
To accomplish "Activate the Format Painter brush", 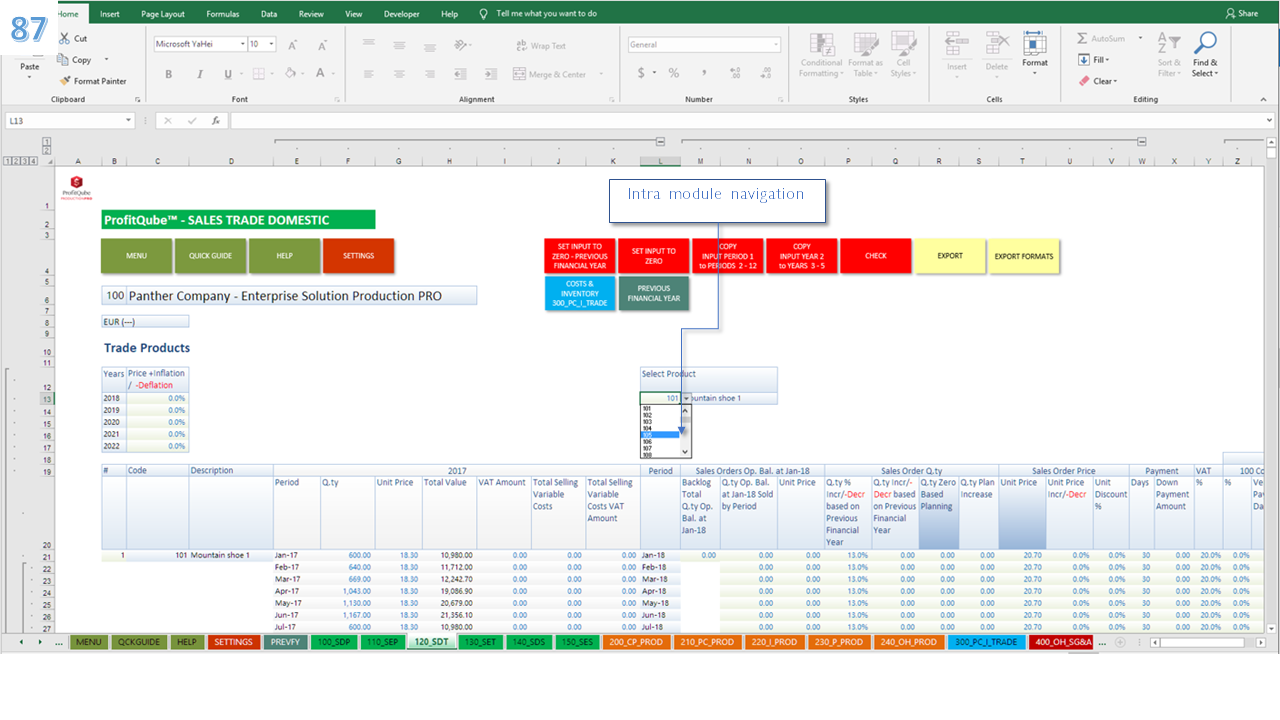I will click(64, 81).
